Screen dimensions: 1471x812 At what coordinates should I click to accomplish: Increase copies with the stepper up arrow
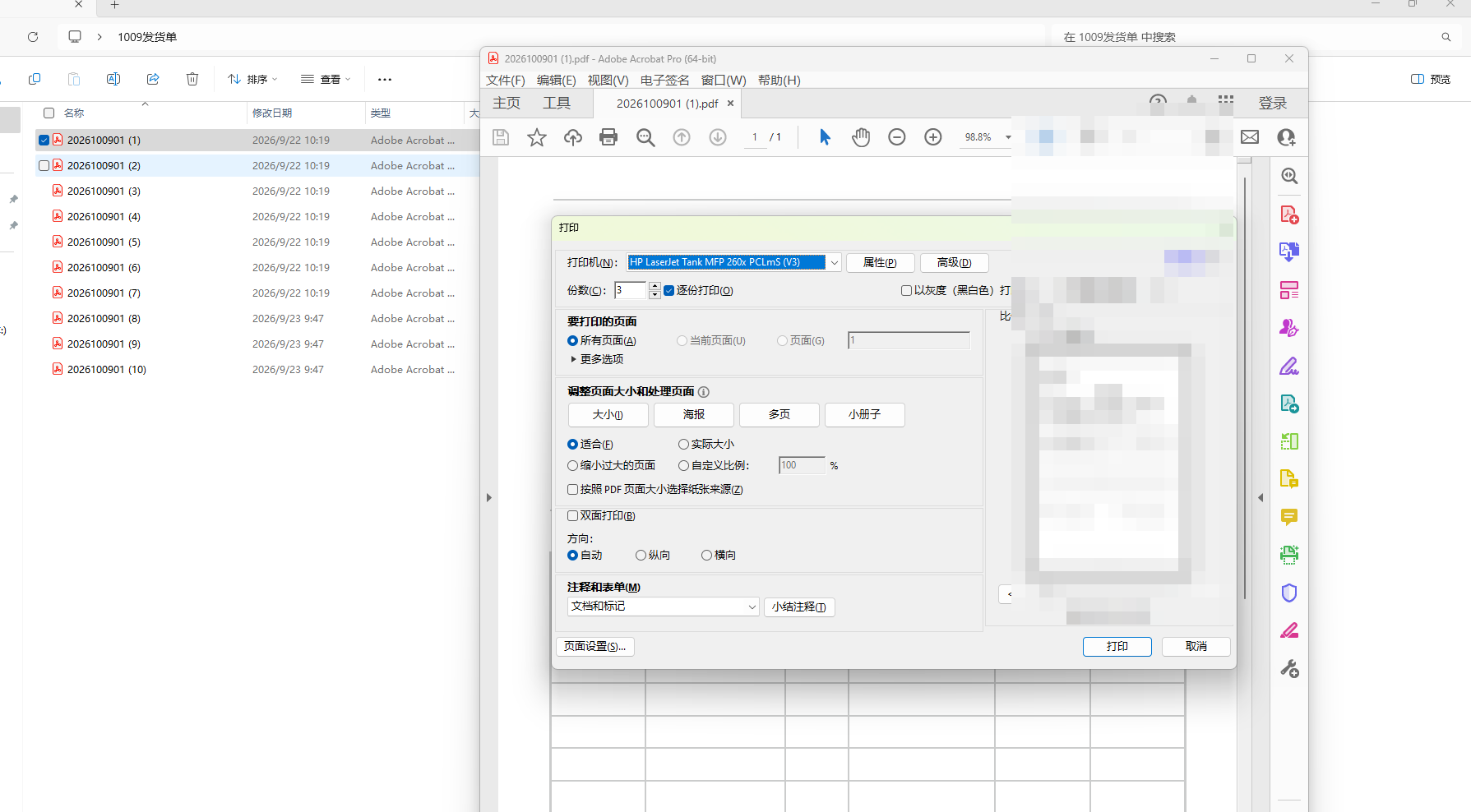pyautogui.click(x=655, y=286)
